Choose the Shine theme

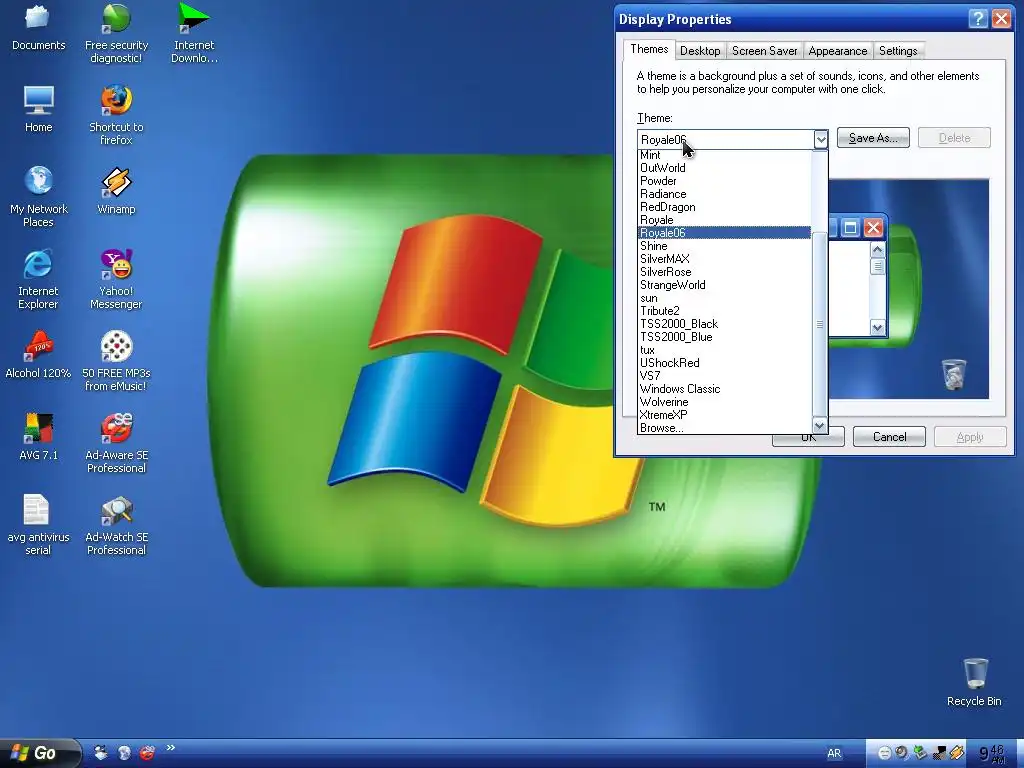coord(724,246)
